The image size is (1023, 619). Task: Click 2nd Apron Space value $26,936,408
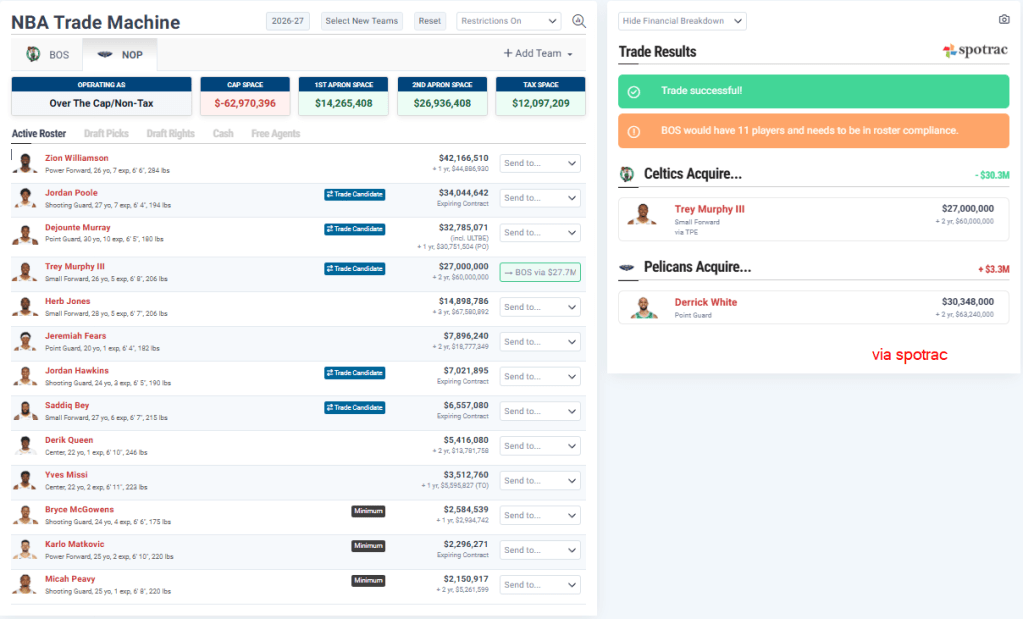coord(442,103)
